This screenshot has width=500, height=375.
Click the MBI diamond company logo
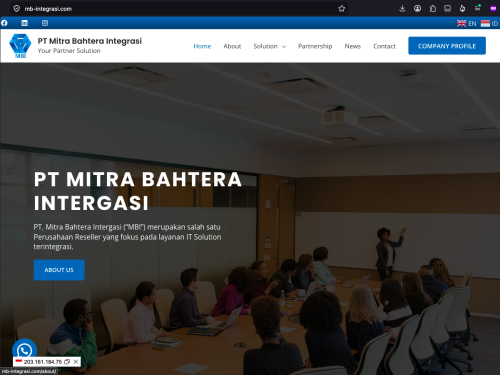[20, 46]
